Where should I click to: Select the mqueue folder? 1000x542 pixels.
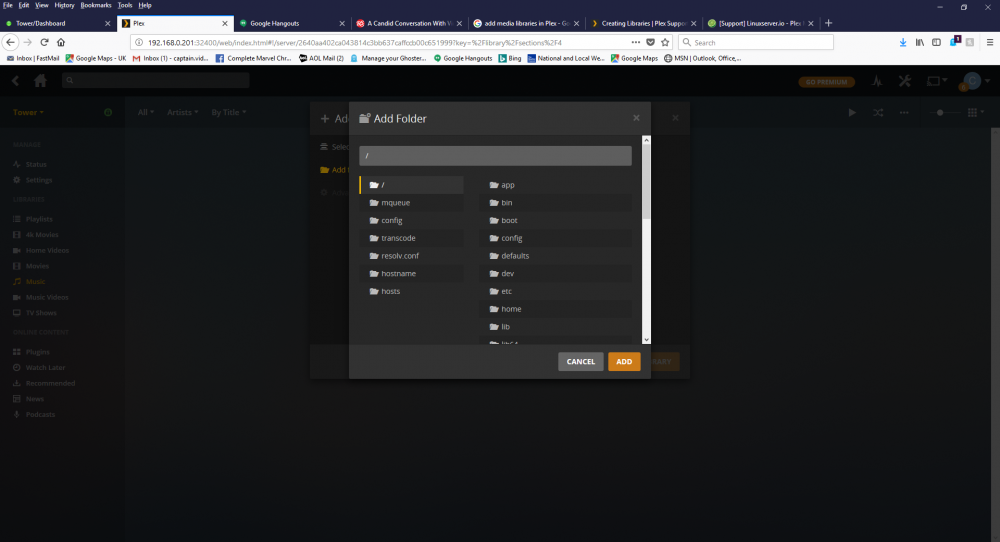[x=412, y=203]
